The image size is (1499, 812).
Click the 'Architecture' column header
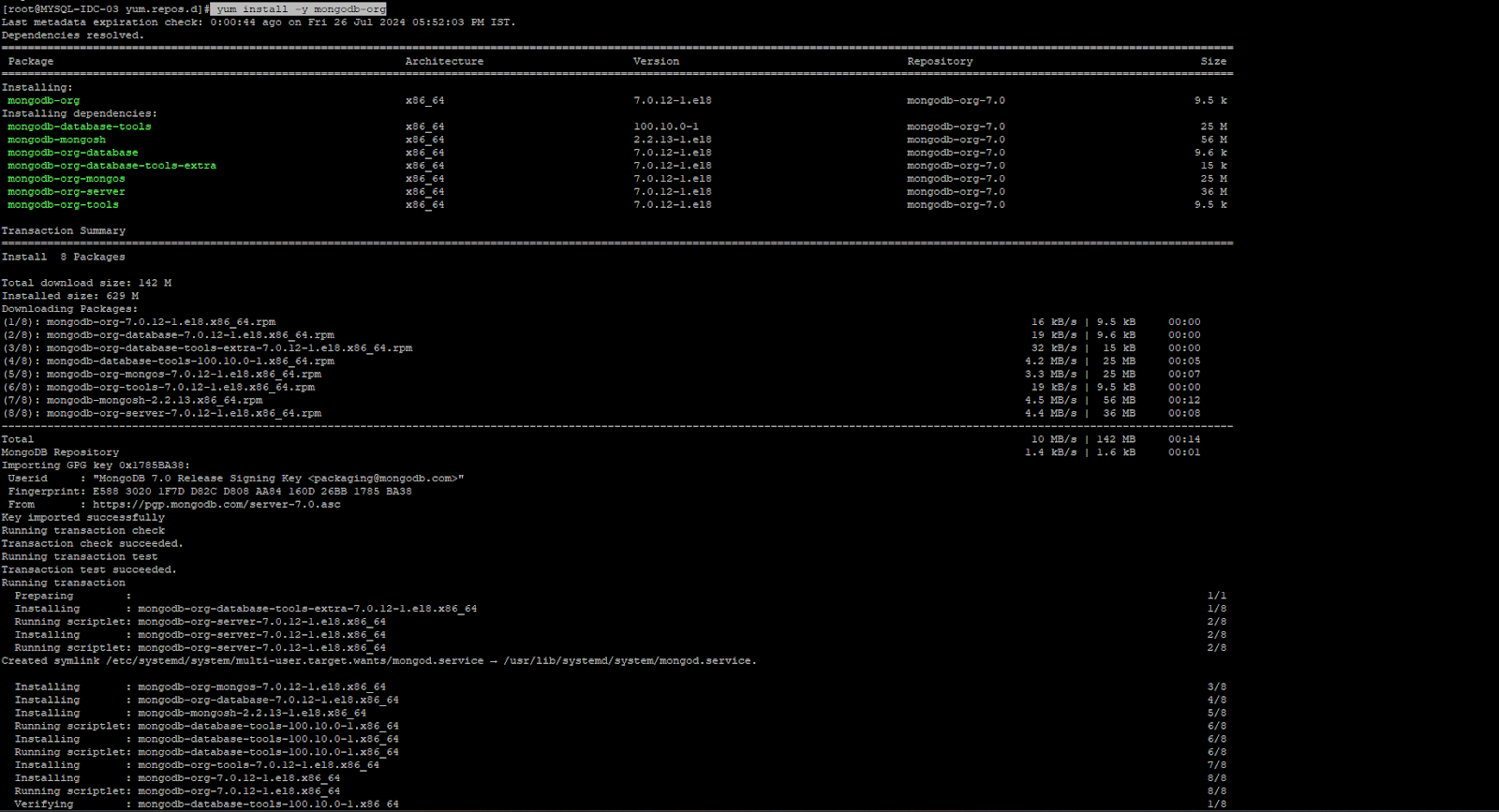tap(444, 61)
